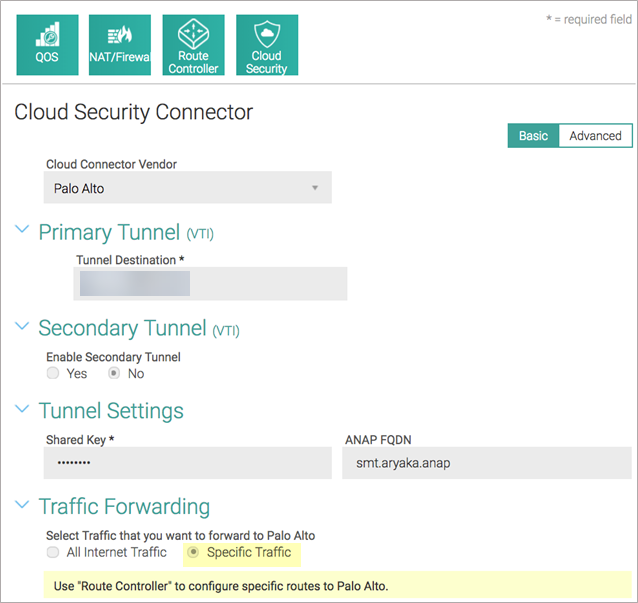
Task: Select No for Enable Secondary Tunnel
Action: point(114,373)
